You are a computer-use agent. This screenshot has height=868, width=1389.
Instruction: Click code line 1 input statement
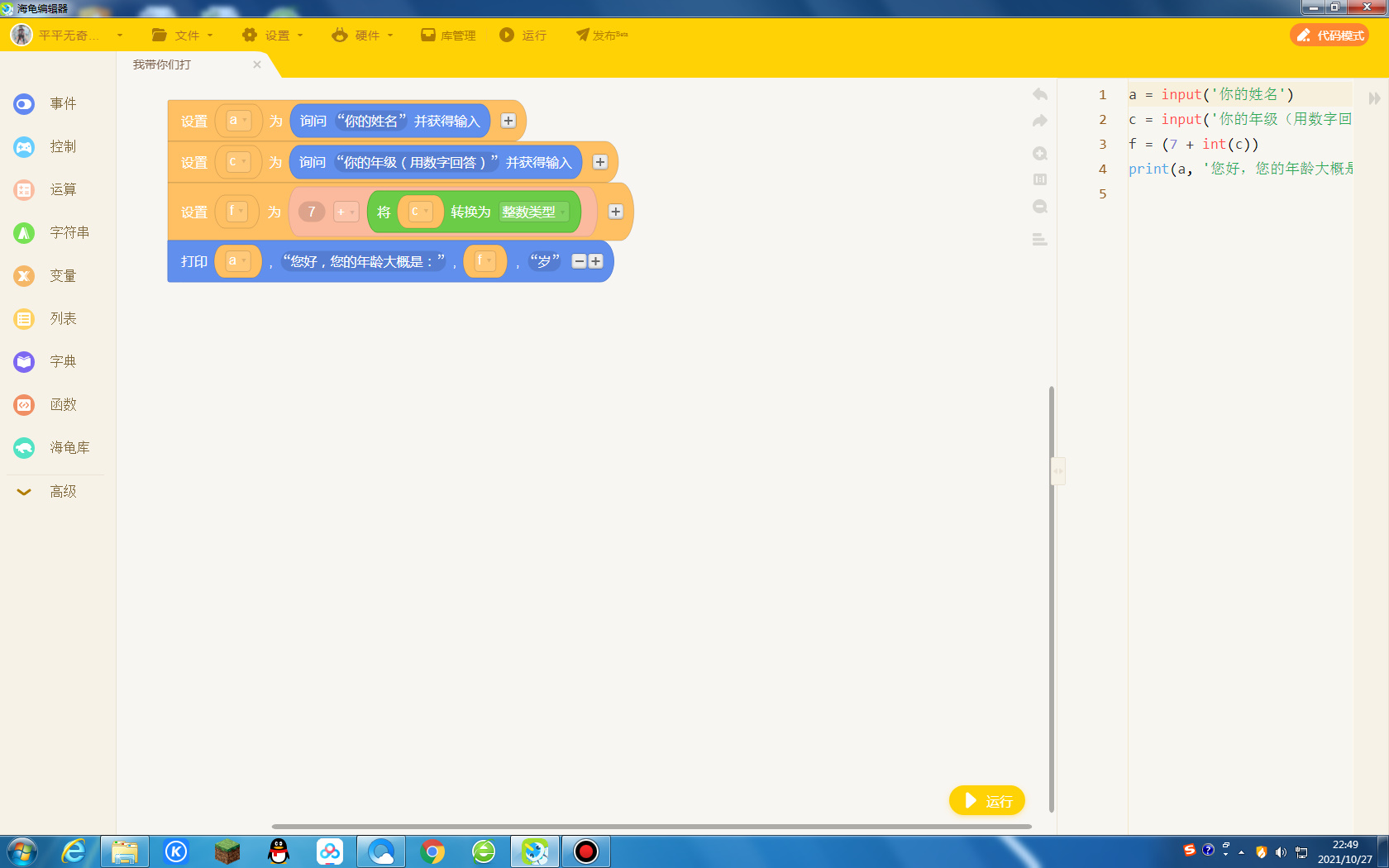1211,94
